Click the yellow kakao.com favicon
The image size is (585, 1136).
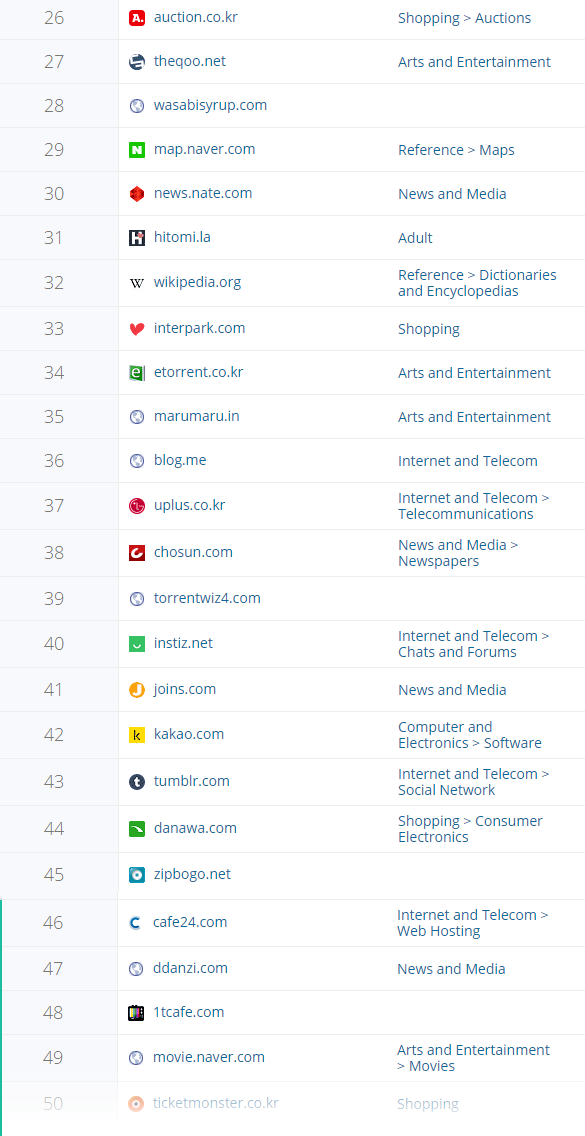click(x=137, y=735)
